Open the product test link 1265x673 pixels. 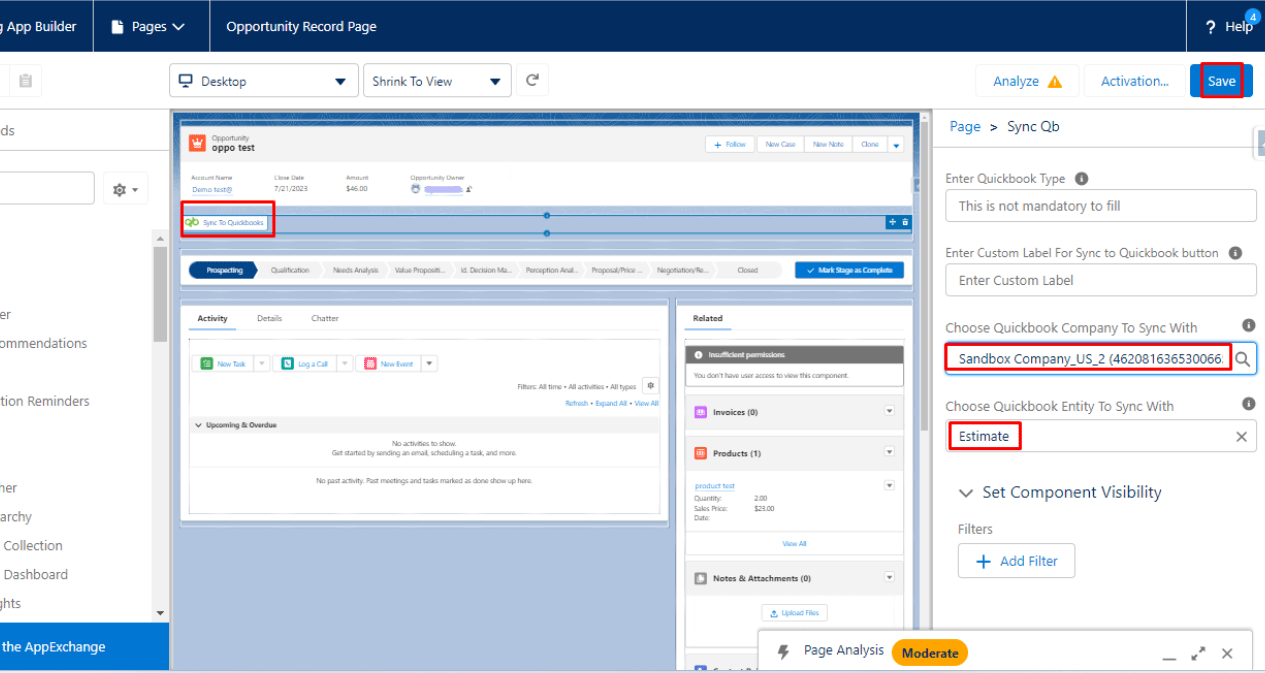tap(714, 486)
